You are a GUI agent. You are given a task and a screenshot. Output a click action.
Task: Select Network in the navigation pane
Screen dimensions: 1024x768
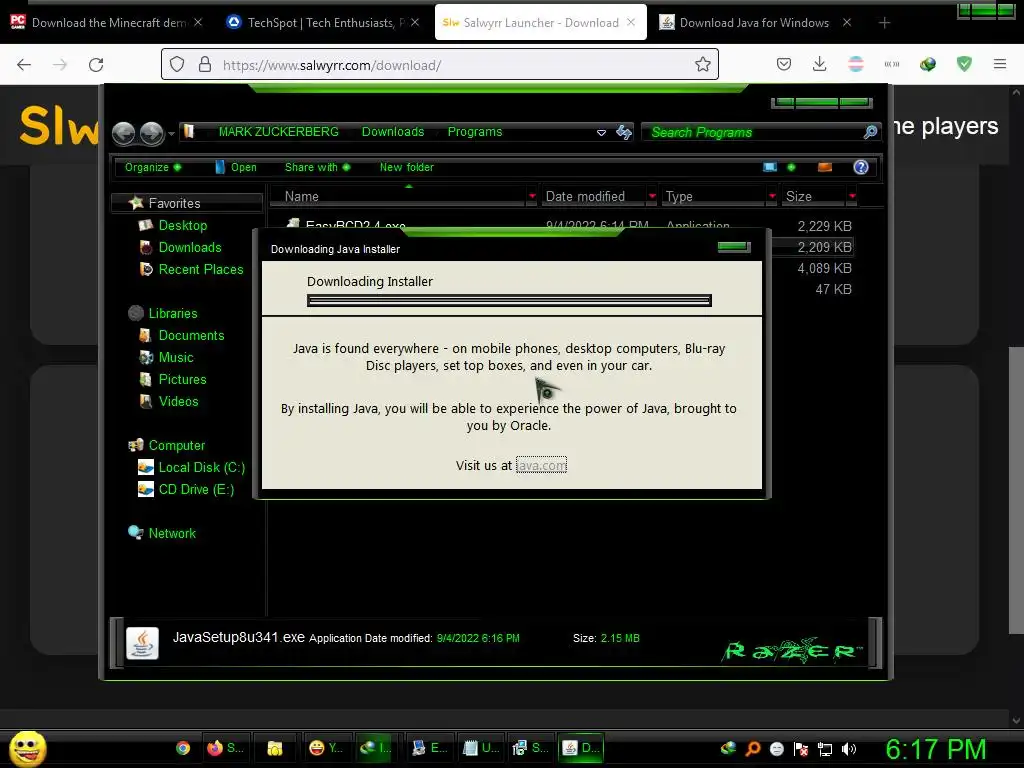(172, 534)
